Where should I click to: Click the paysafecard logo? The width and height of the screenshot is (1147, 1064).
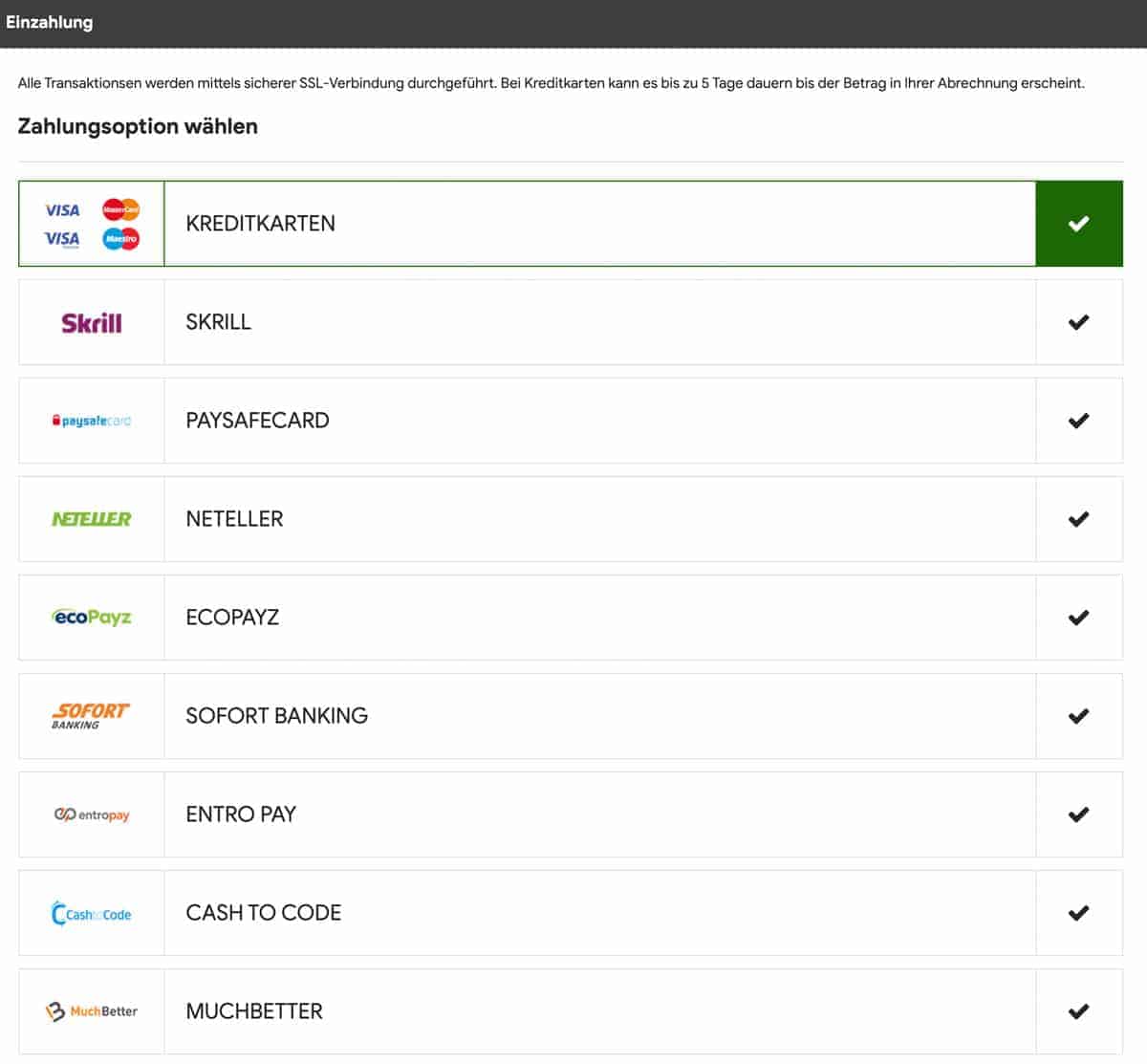click(x=92, y=421)
